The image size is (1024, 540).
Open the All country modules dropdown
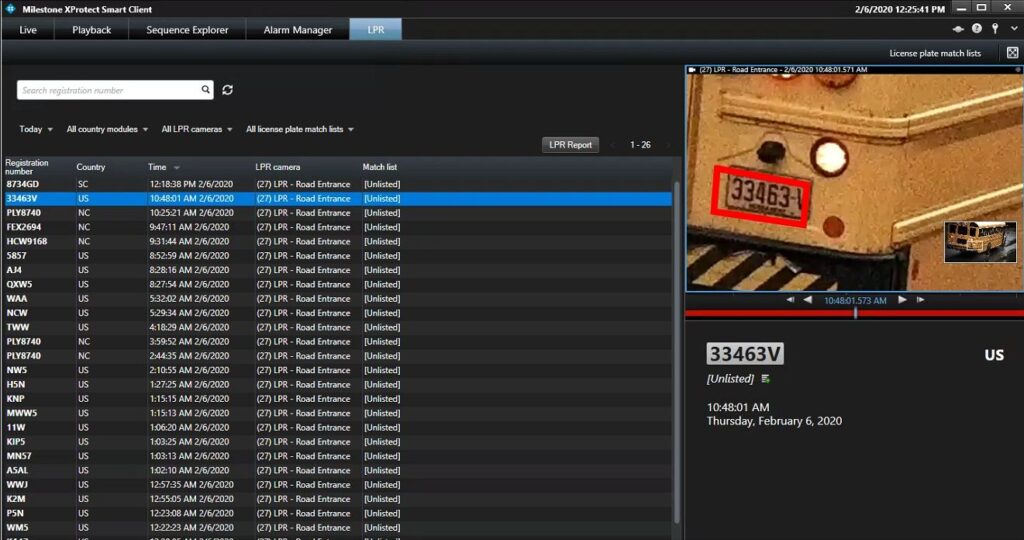pyautogui.click(x=107, y=129)
